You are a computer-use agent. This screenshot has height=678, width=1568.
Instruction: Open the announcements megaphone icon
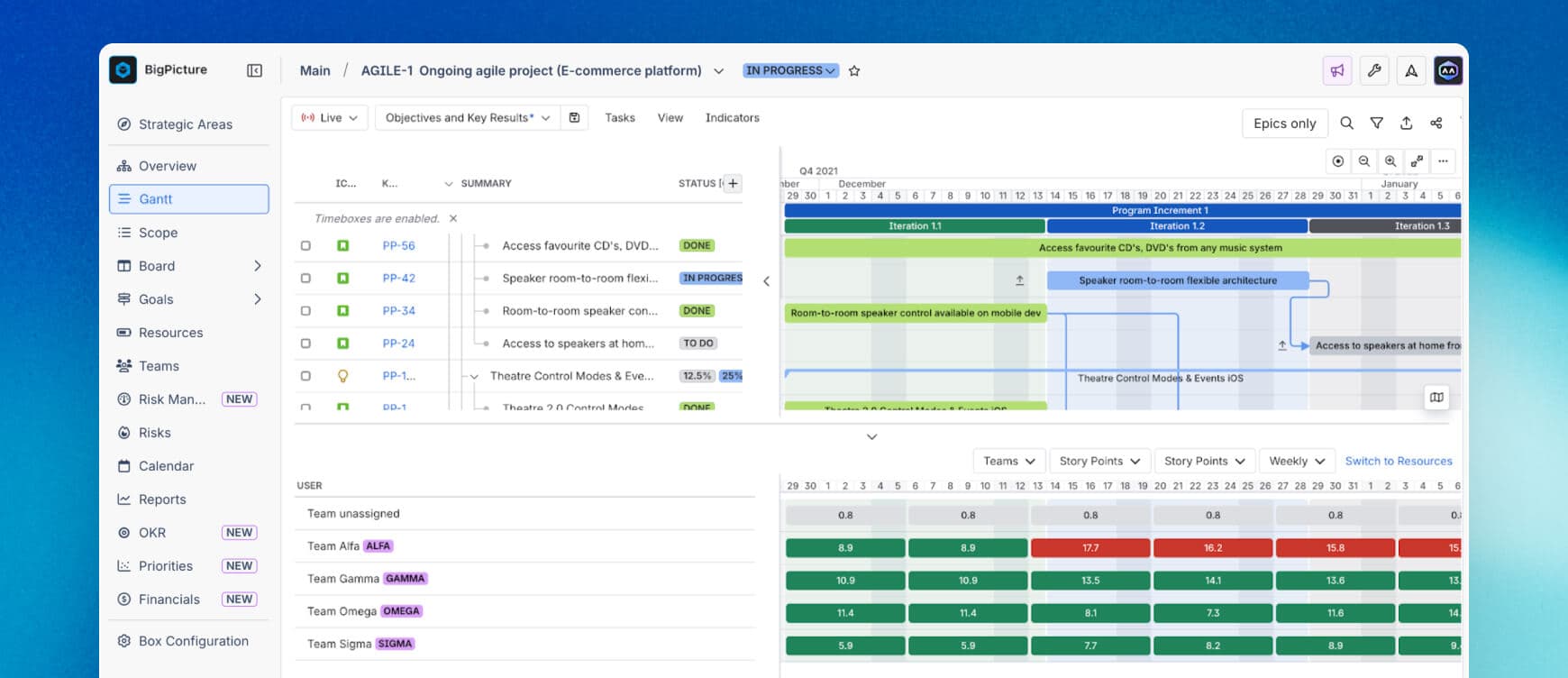click(1337, 70)
